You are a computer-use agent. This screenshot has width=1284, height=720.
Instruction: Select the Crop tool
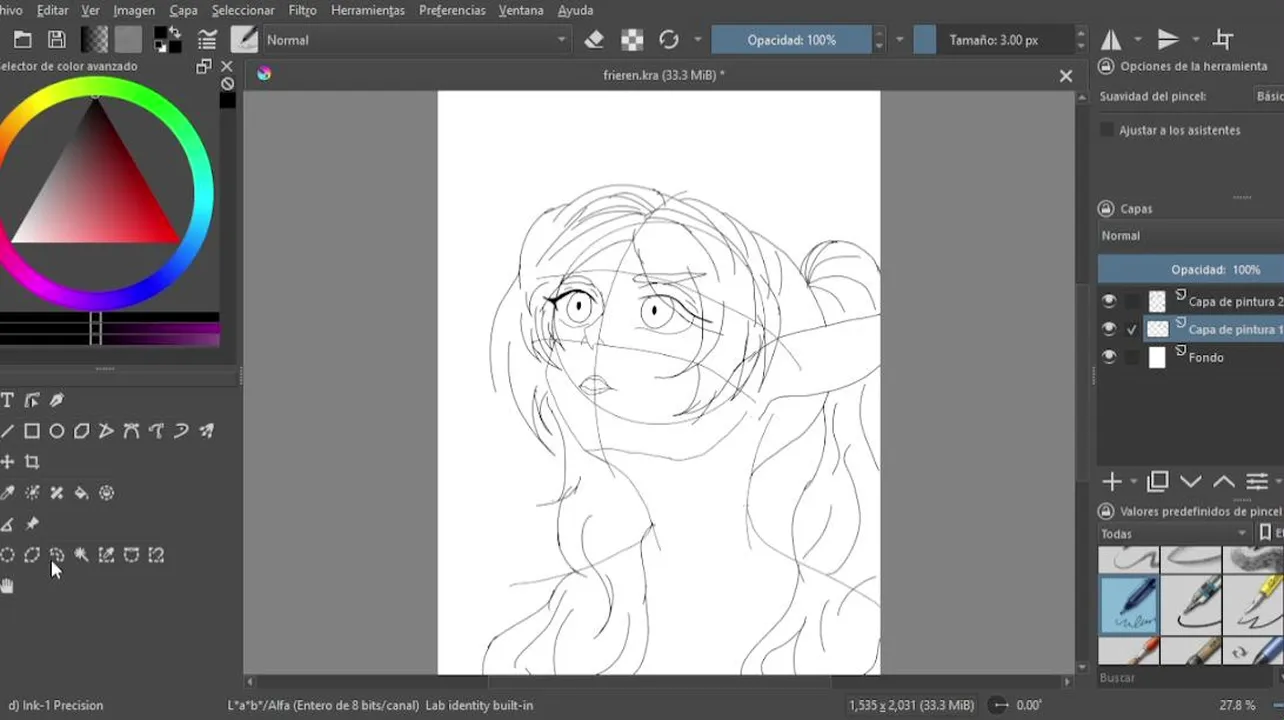[32, 462]
